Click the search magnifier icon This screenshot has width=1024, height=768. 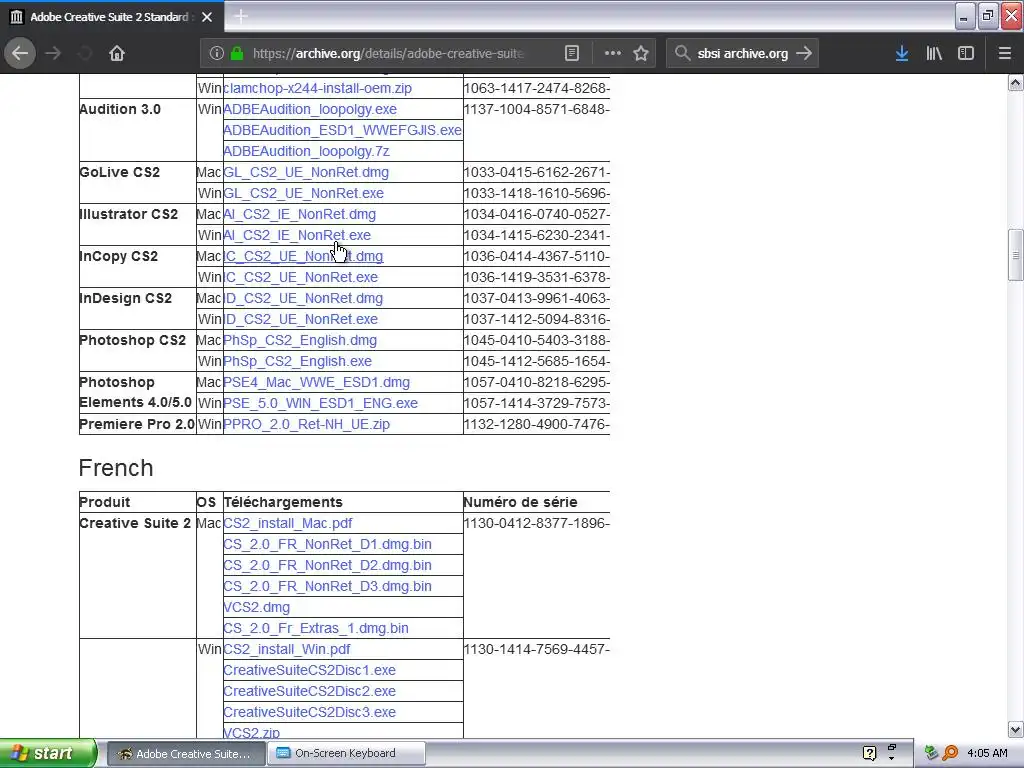[x=682, y=53]
